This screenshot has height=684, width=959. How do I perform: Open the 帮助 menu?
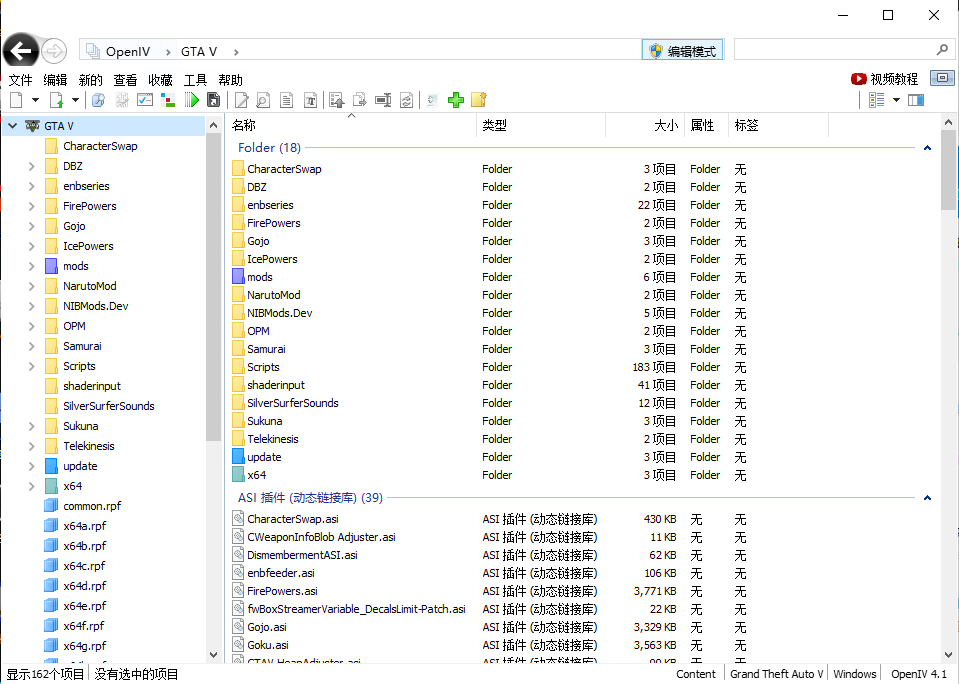(231, 80)
